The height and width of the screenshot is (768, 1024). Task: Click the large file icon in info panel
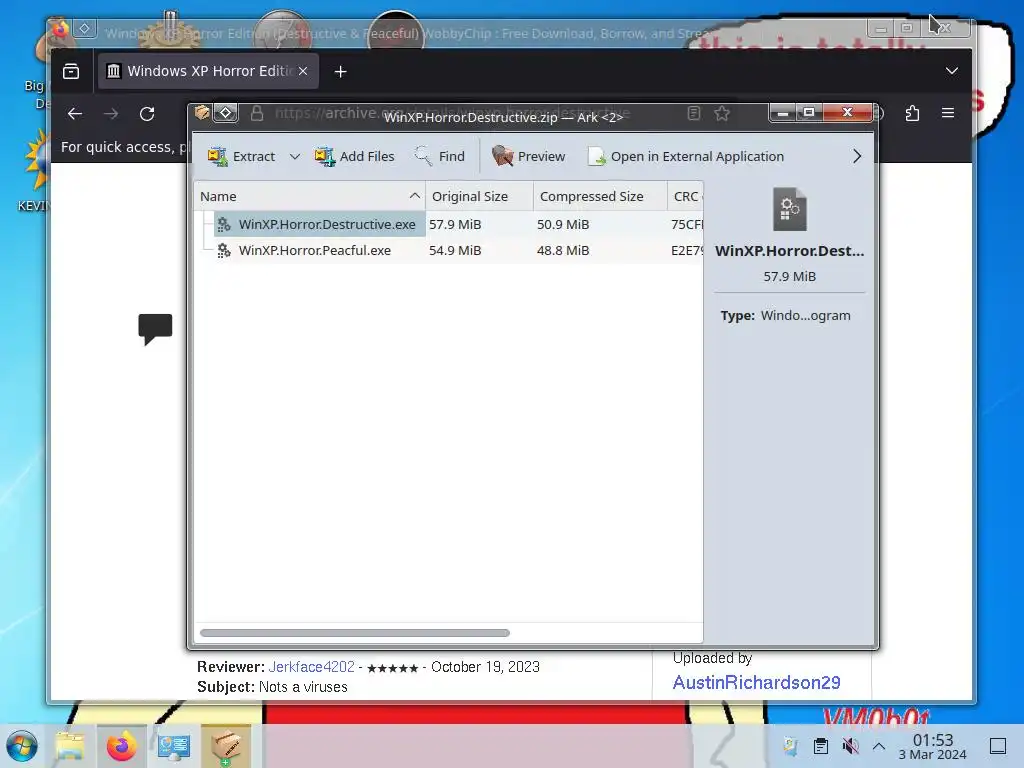click(x=790, y=209)
